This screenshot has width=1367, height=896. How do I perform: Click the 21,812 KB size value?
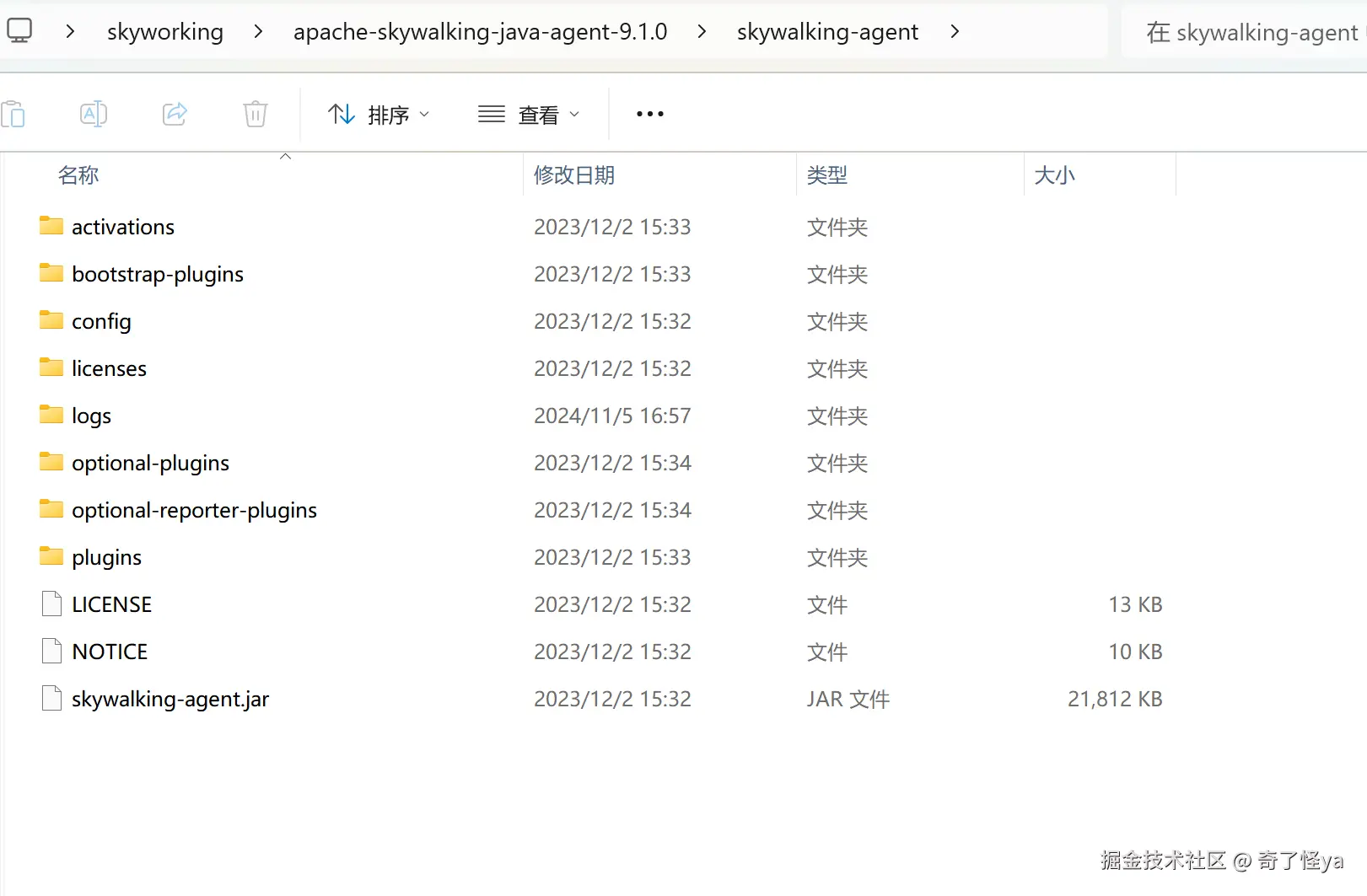point(1115,699)
